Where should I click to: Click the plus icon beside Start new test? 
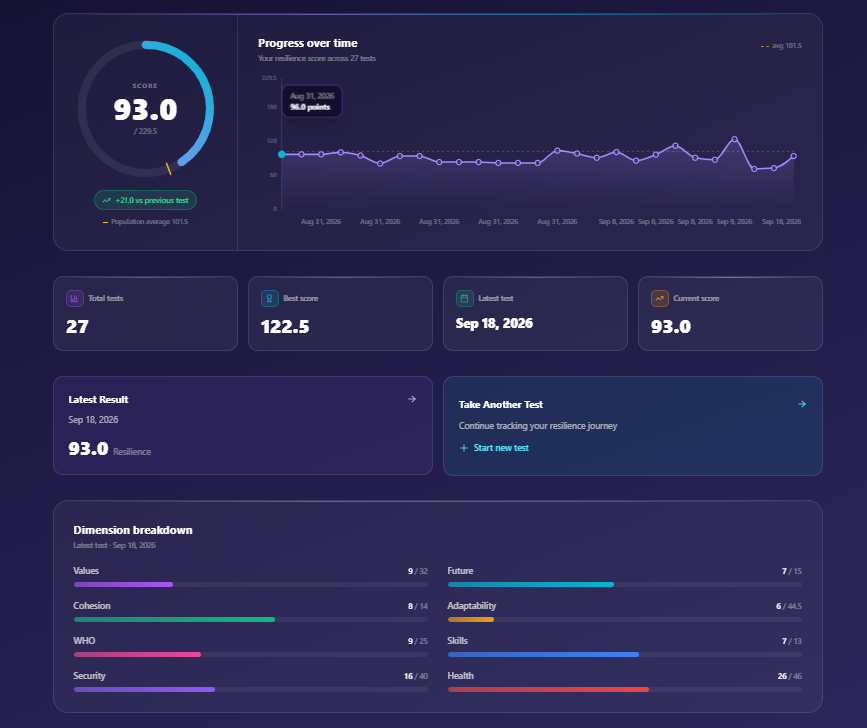coord(464,448)
